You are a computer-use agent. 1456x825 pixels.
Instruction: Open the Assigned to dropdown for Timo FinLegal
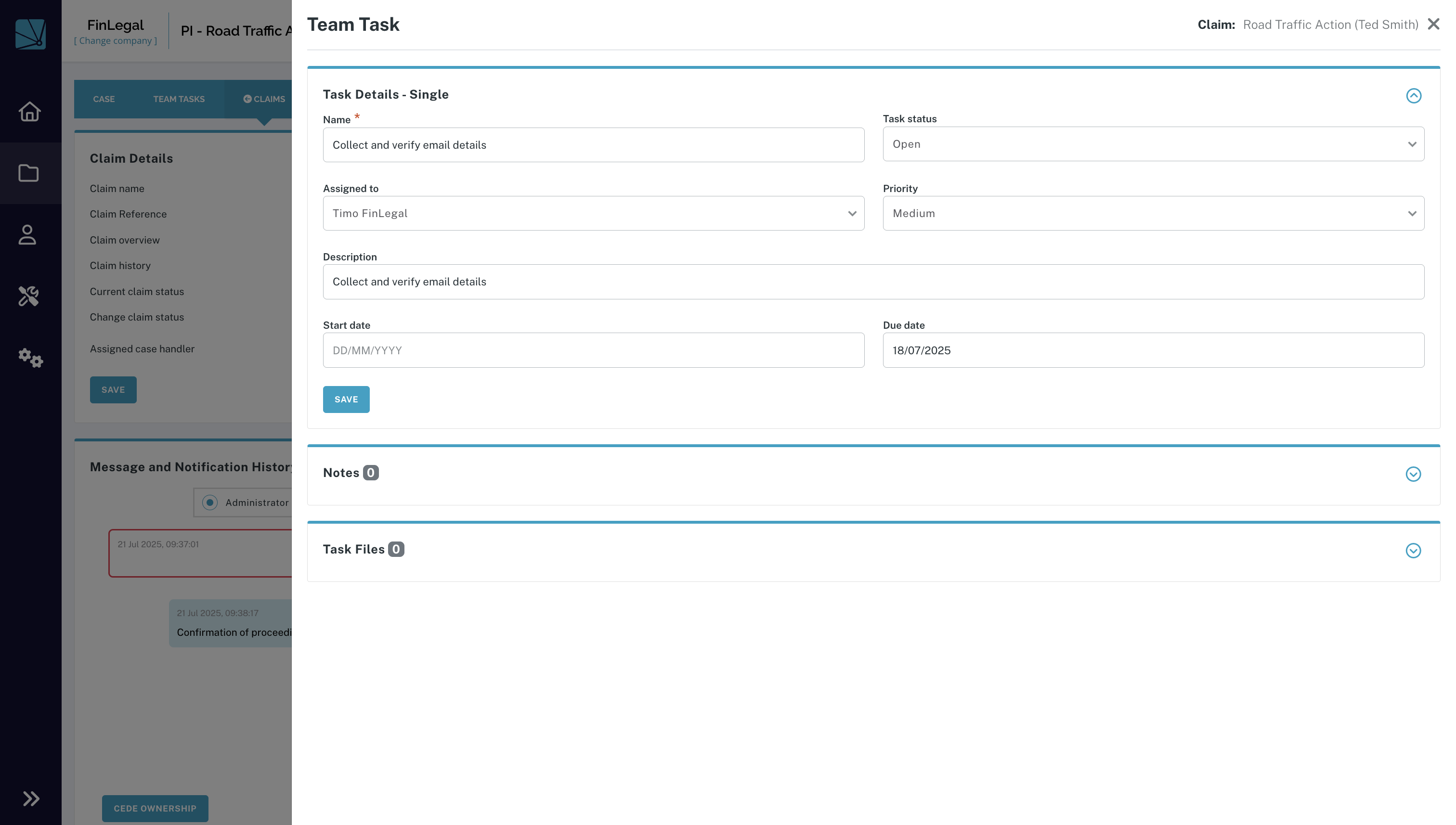point(593,213)
